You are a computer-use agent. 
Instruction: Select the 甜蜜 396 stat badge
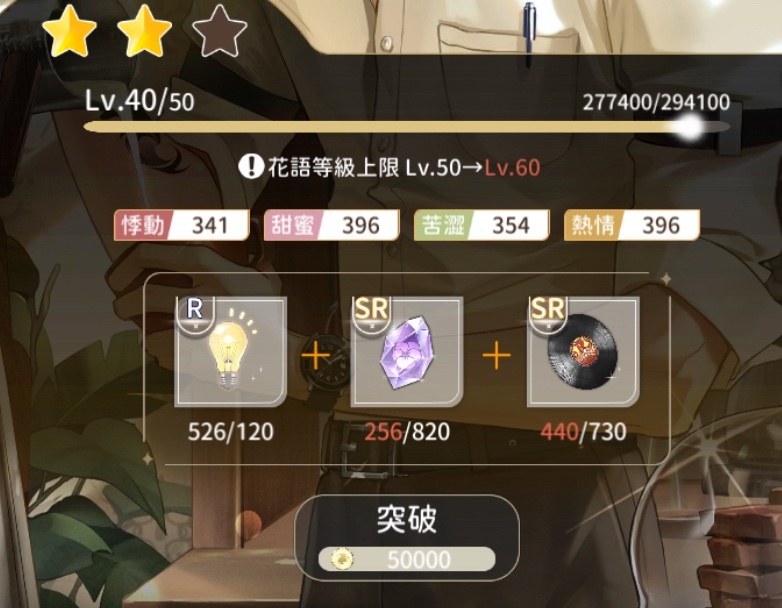[332, 225]
